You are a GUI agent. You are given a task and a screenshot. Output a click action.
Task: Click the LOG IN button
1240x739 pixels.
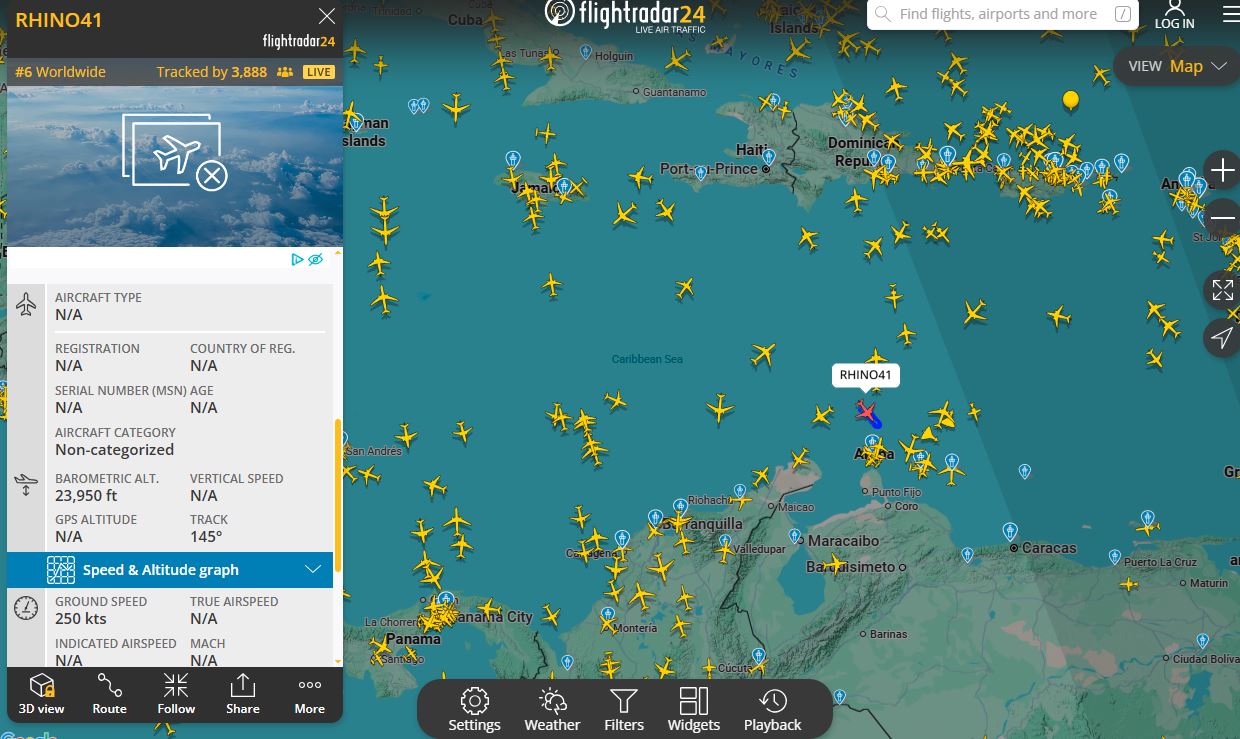pyautogui.click(x=1174, y=15)
